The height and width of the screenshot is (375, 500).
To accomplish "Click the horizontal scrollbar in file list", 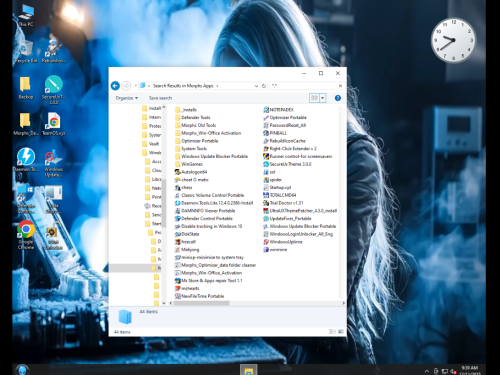I will point(201,303).
